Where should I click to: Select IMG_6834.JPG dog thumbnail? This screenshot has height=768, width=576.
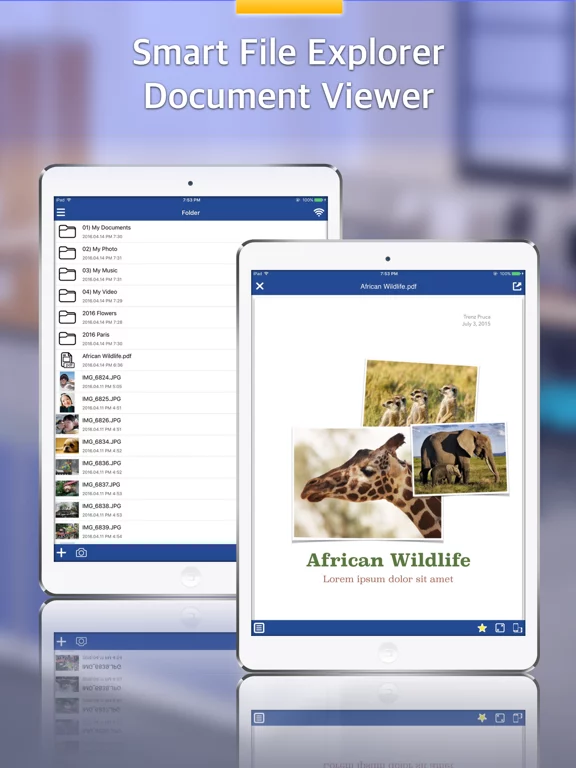tap(67, 446)
